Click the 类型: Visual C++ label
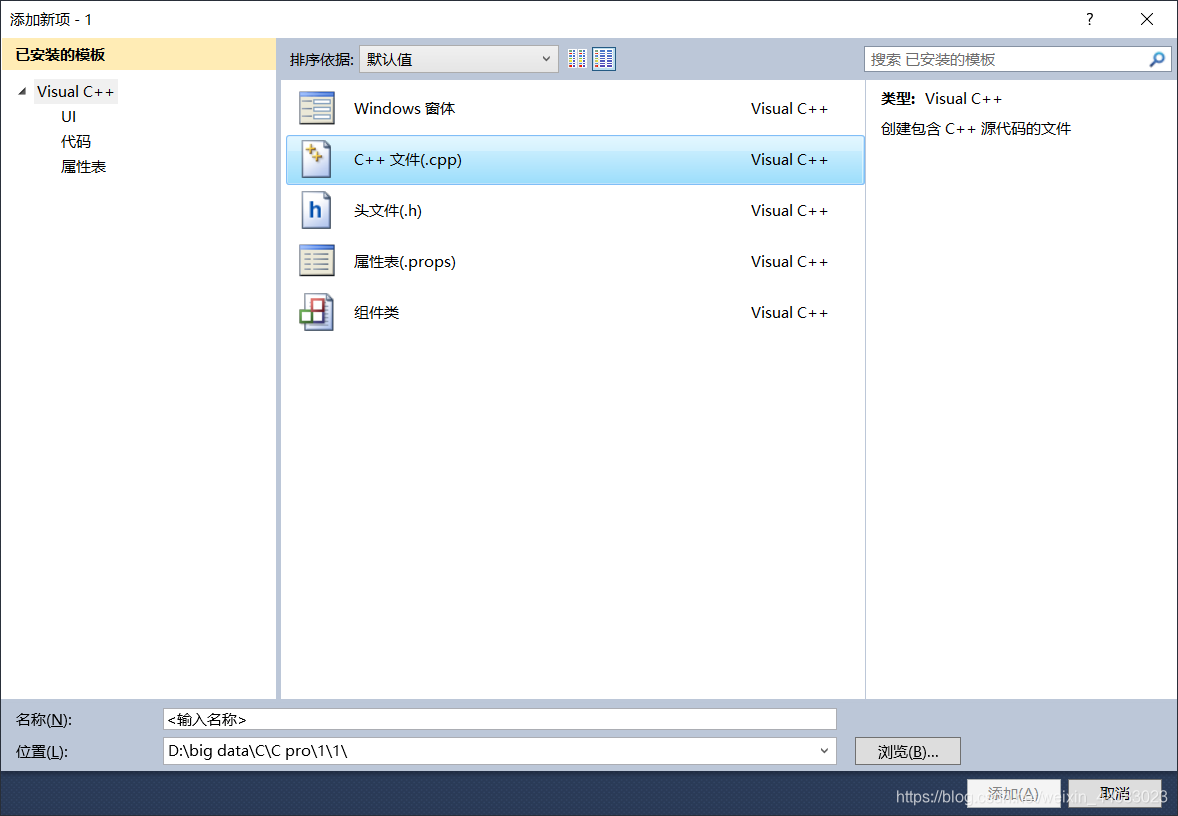Screen dimensions: 1178x816 click(x=941, y=98)
